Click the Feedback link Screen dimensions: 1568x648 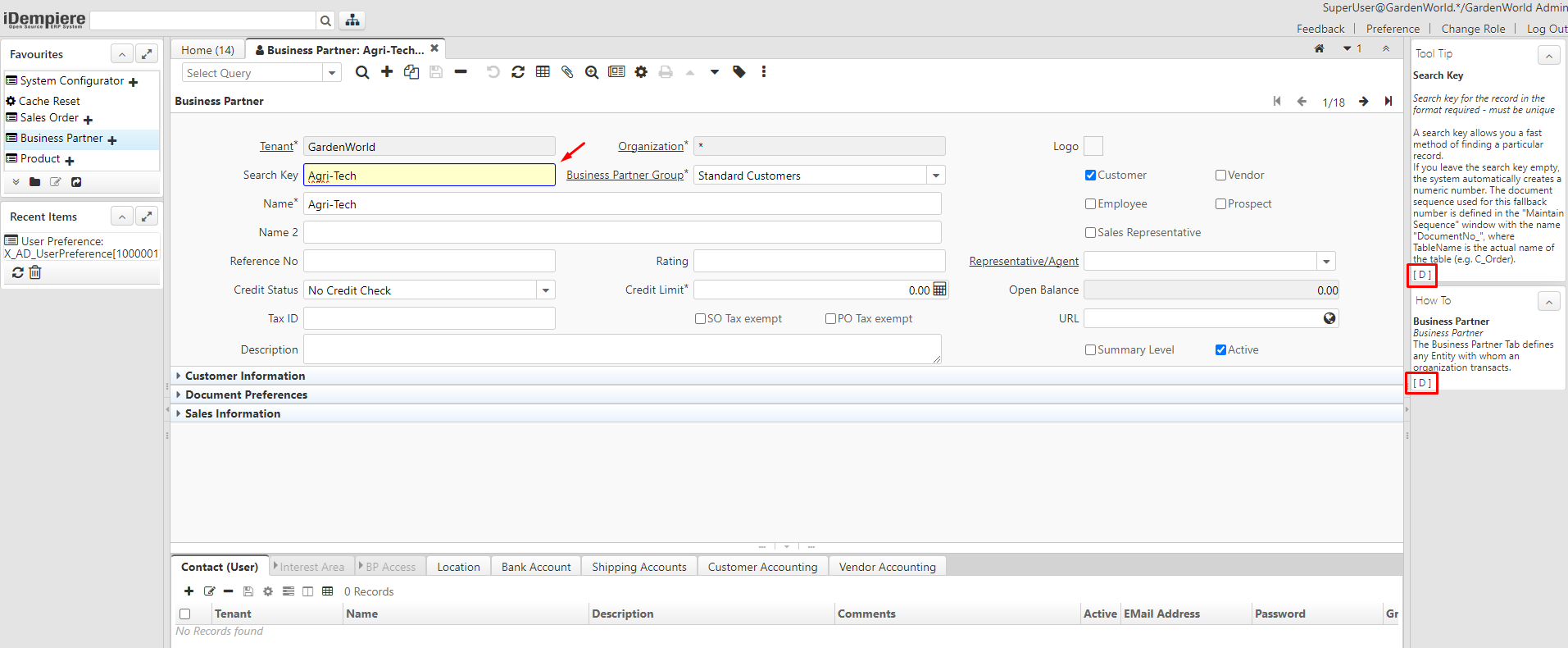coord(1320,29)
